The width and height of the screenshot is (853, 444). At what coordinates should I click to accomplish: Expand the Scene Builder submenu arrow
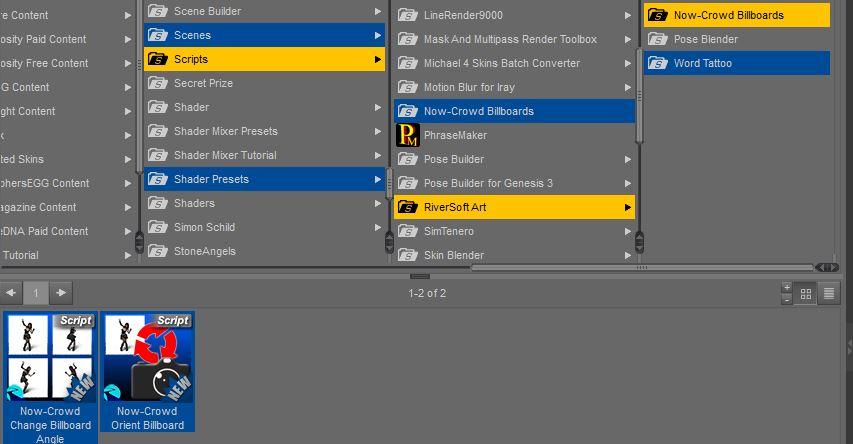click(378, 11)
